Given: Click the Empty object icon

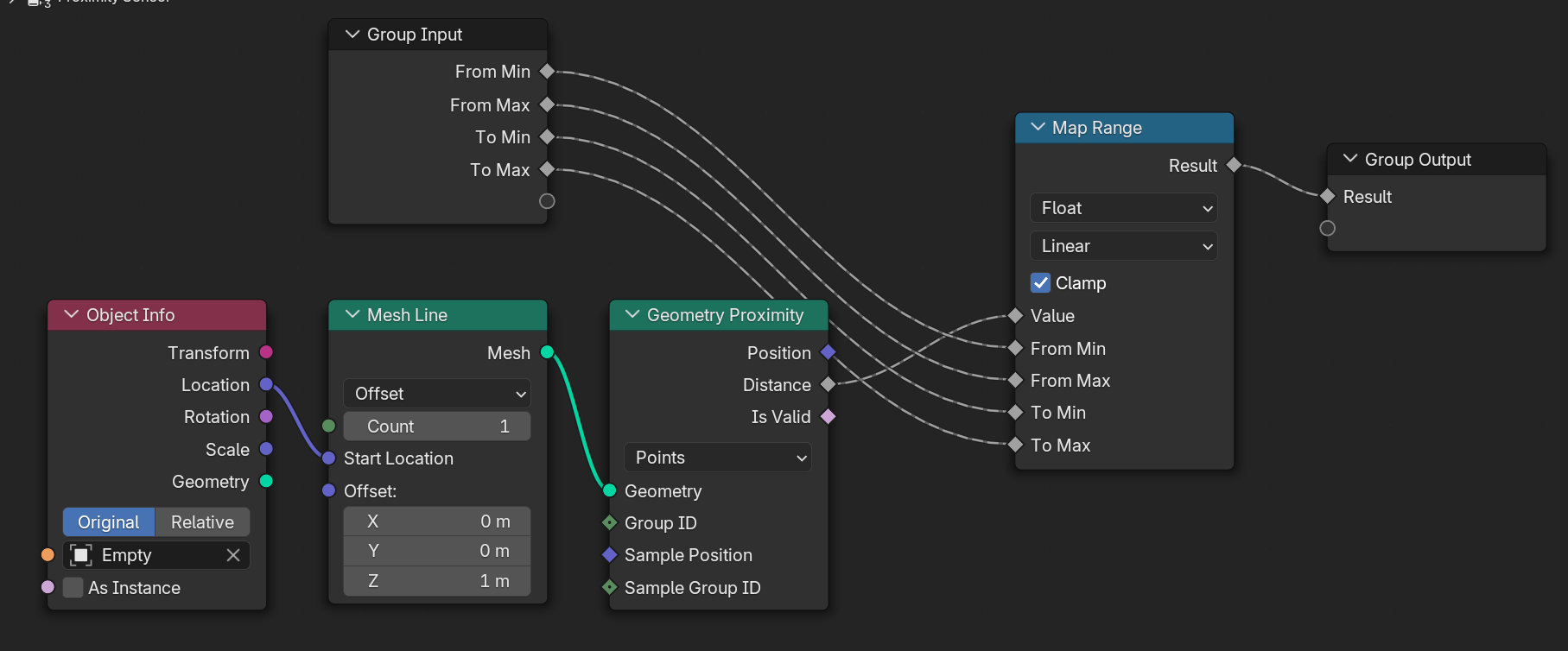Looking at the screenshot, I should pos(81,555).
